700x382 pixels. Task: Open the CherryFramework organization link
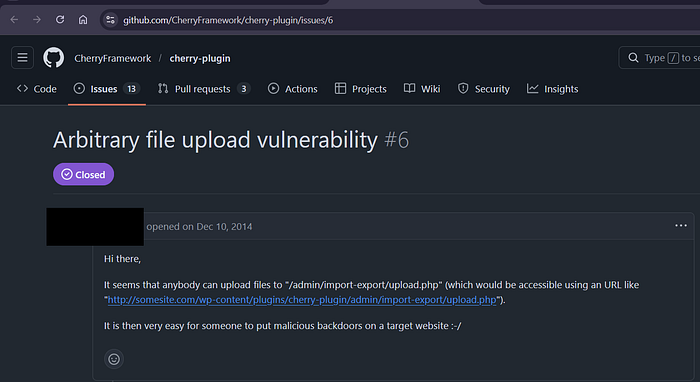click(x=112, y=58)
